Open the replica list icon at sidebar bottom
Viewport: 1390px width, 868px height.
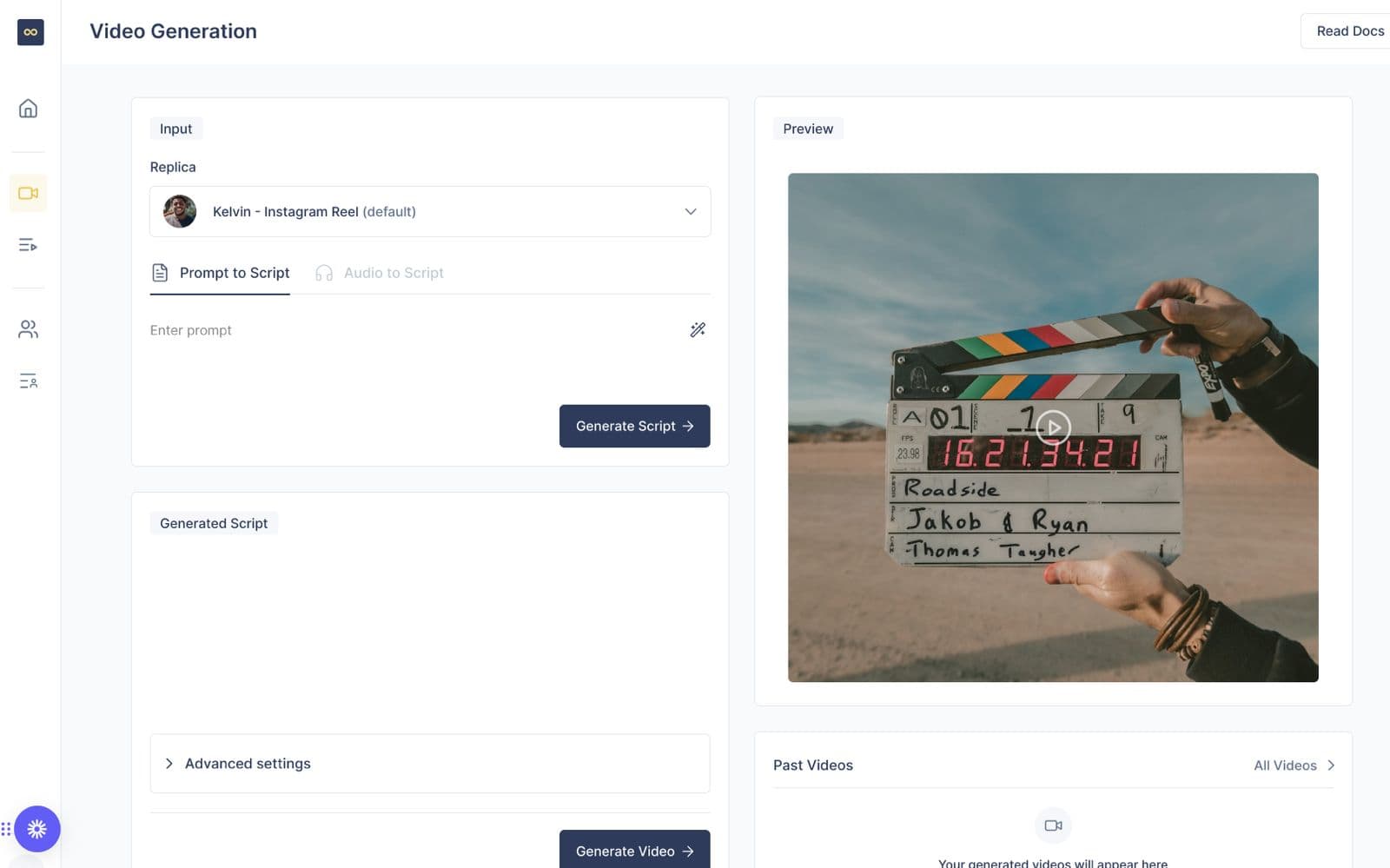coord(28,382)
